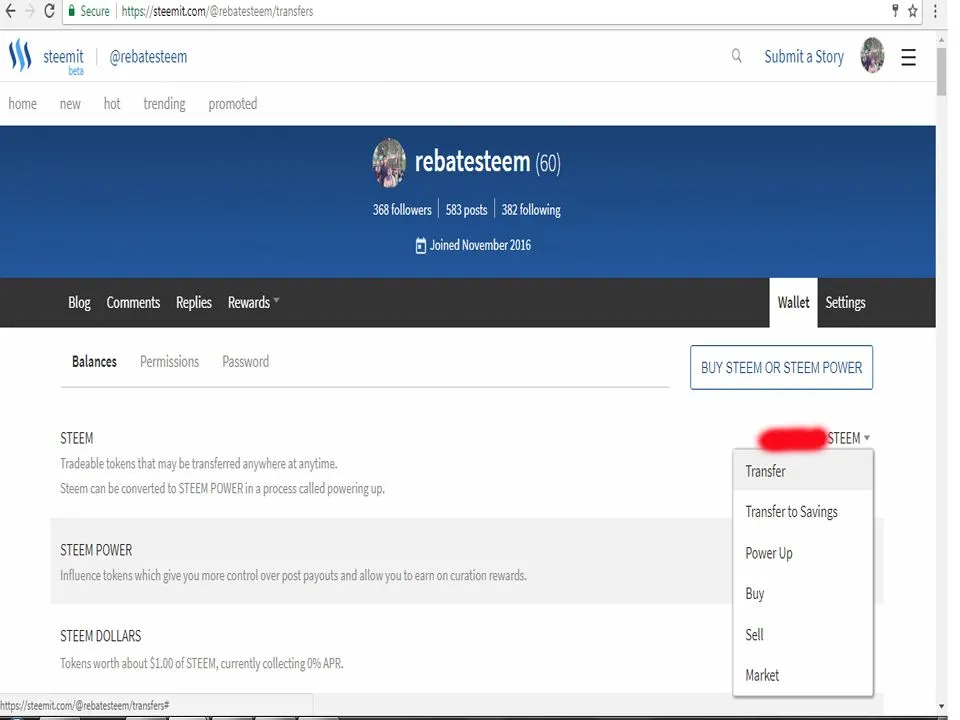Click the key icon in address bar
The width and height of the screenshot is (960, 720).
[x=895, y=10]
